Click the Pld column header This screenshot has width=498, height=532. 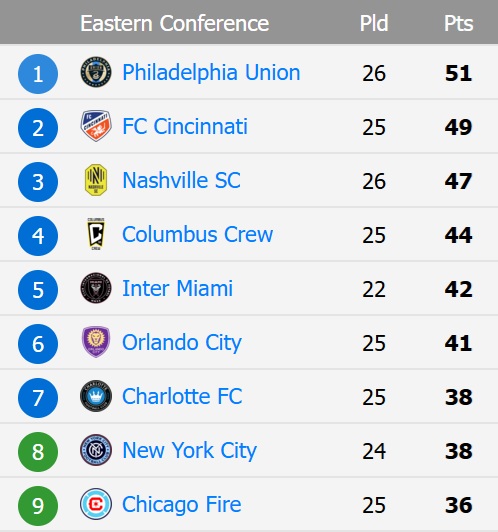click(x=374, y=23)
